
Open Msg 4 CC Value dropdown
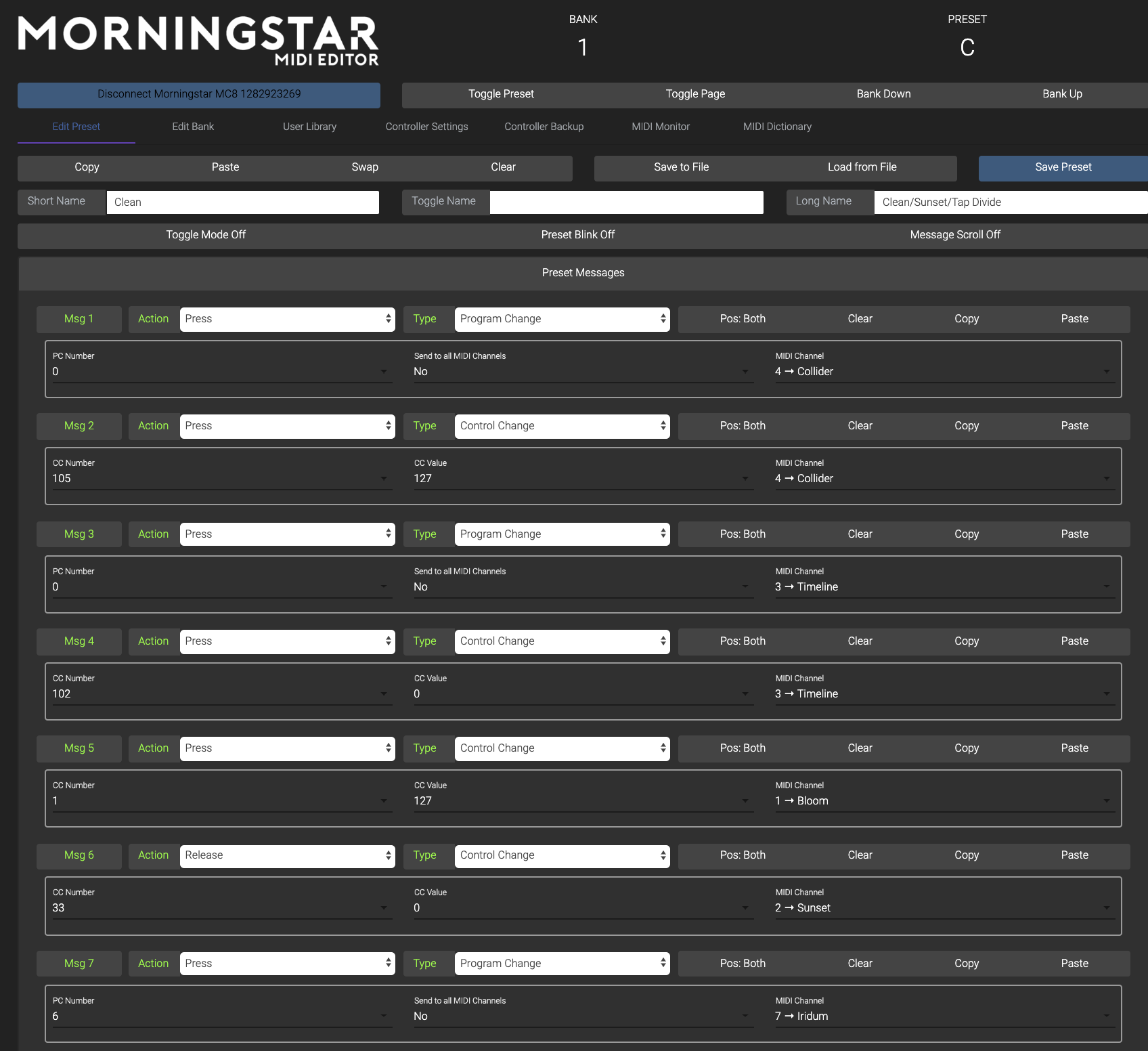click(583, 693)
